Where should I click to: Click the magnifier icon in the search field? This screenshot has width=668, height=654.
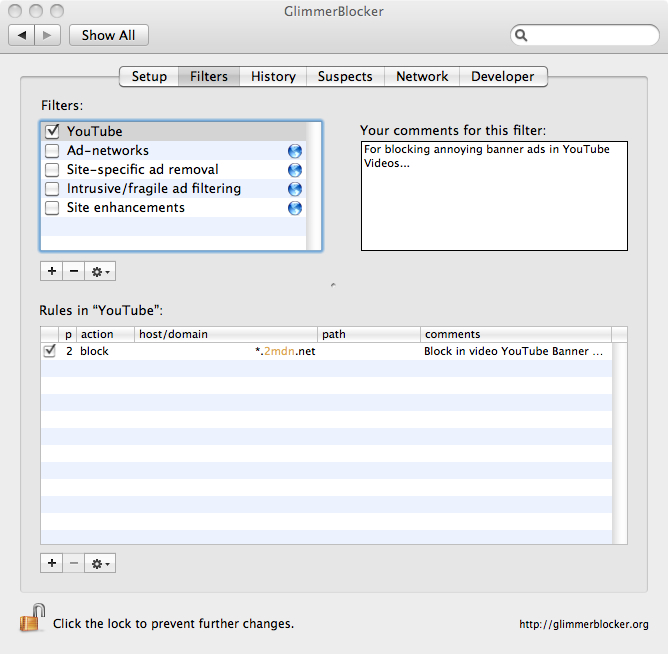pos(521,35)
